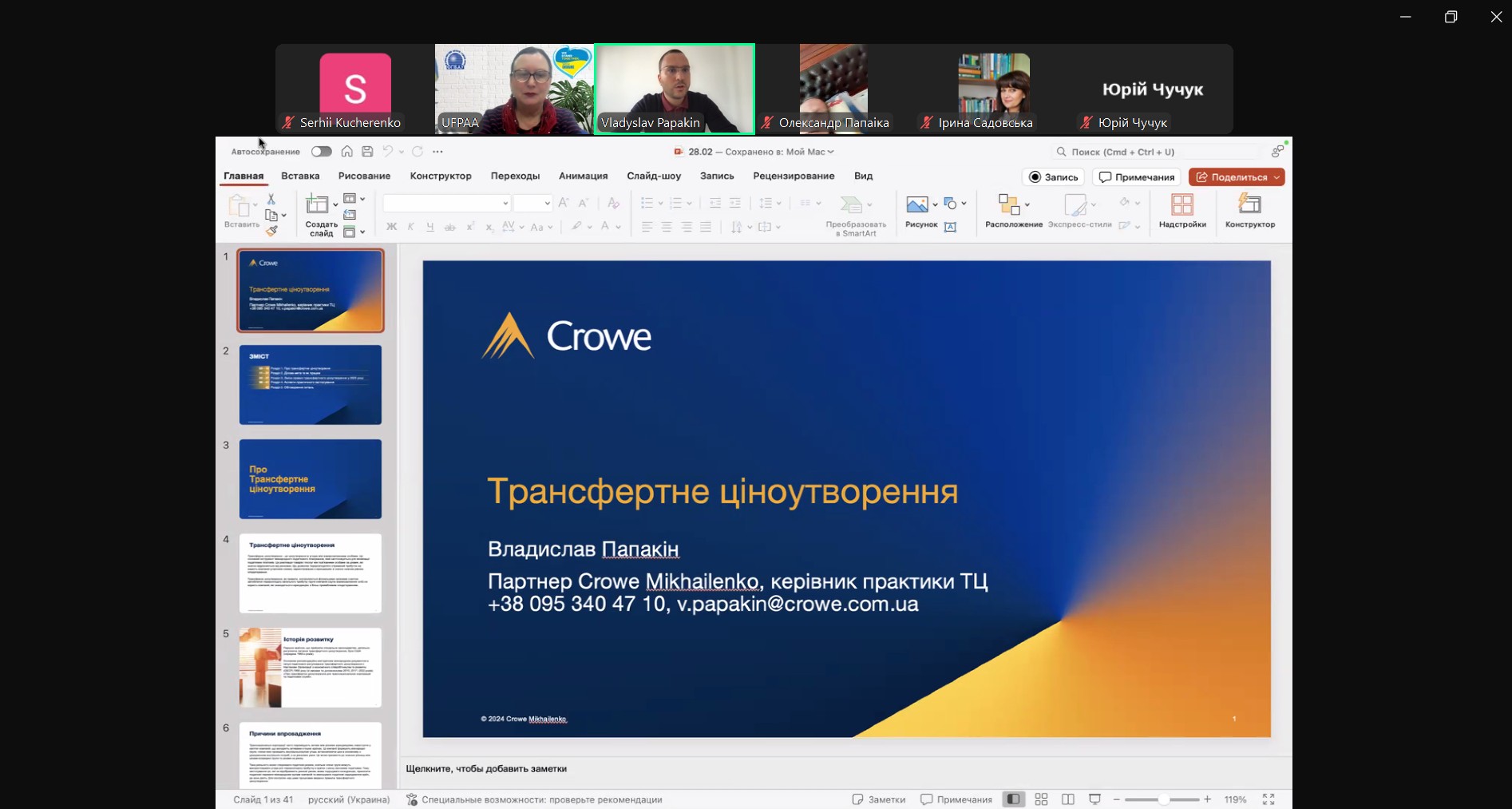1512x809 pixels.
Task: Click the Запись record button
Action: pyautogui.click(x=1053, y=177)
